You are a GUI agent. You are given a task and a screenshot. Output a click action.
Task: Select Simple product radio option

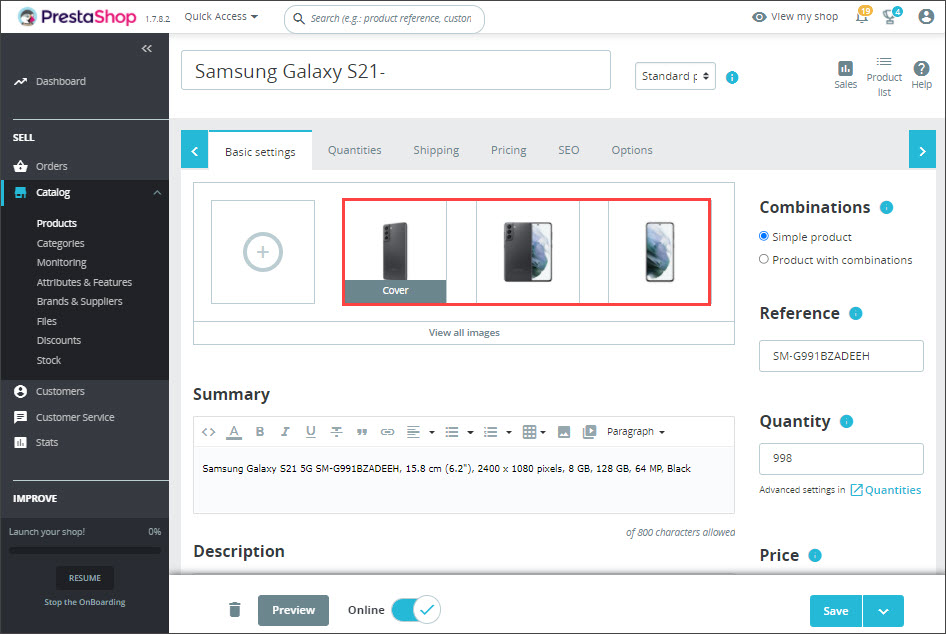764,236
